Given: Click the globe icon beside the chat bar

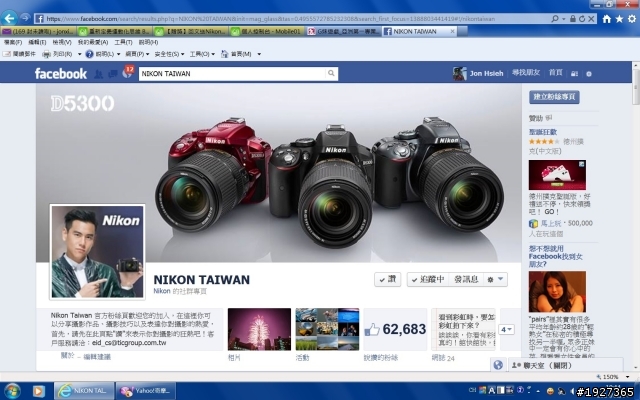Looking at the screenshot, I should tap(498, 364).
